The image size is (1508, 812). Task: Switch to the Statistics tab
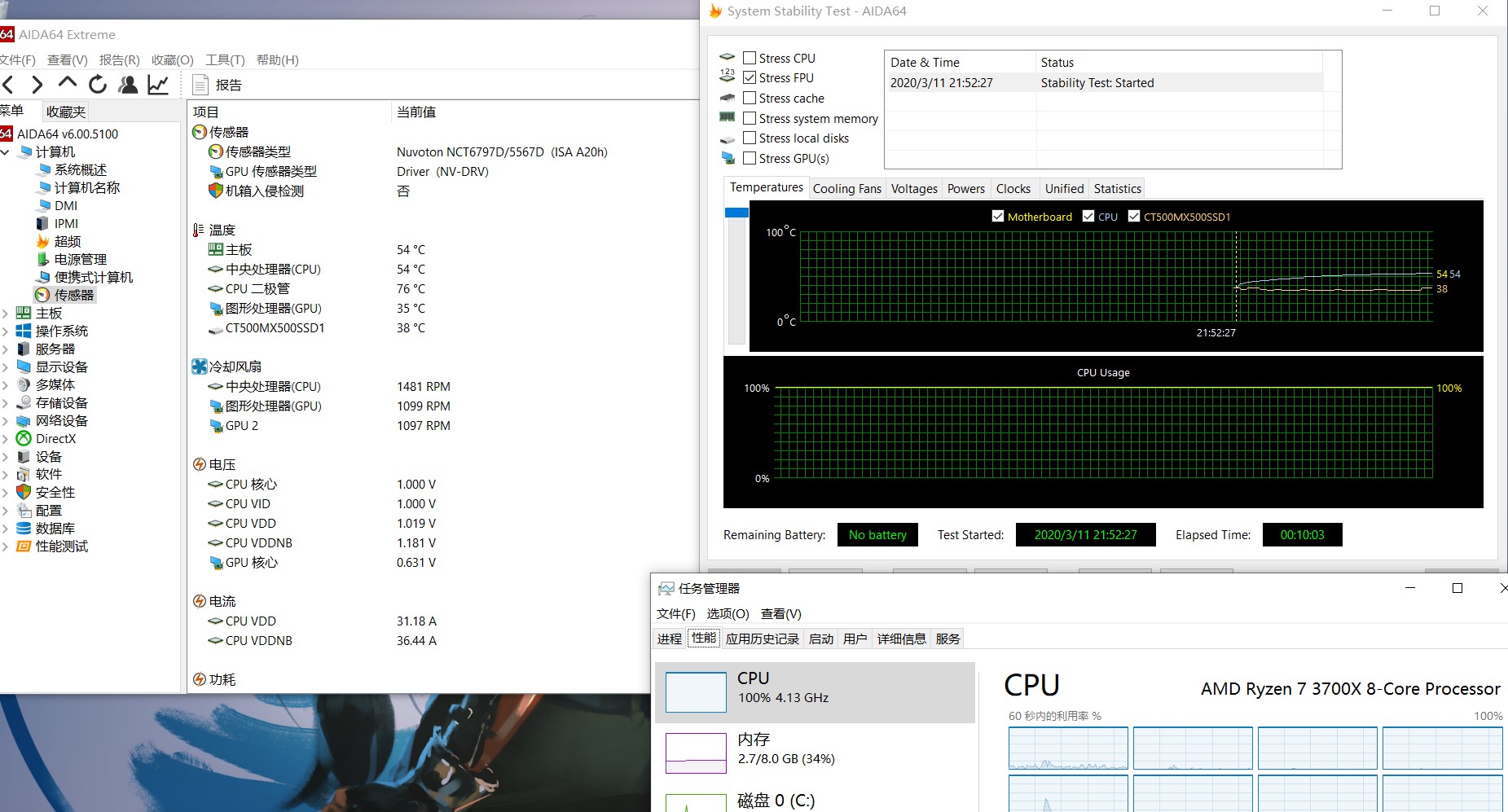[x=1117, y=188]
